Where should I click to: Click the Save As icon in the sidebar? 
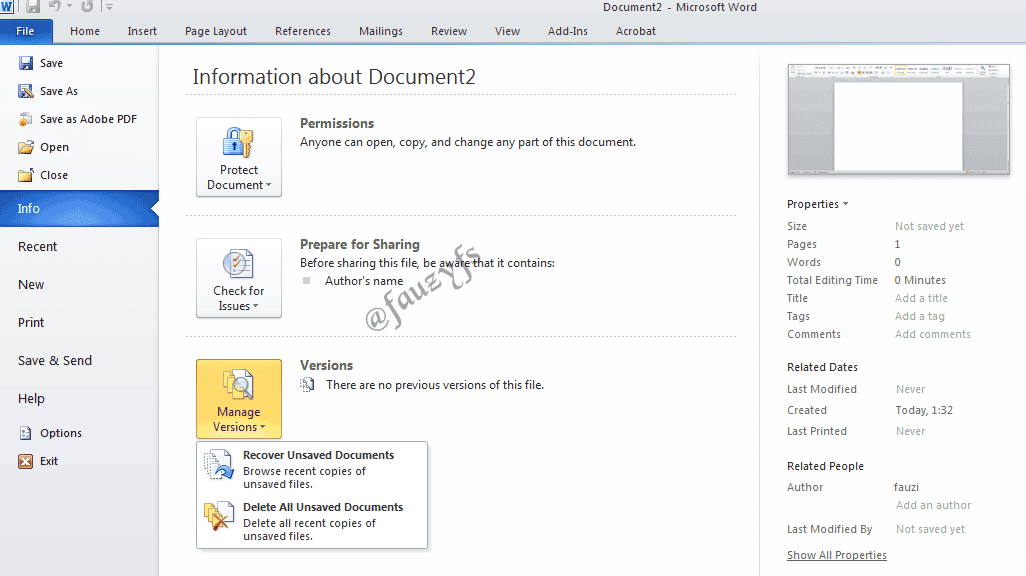point(26,91)
